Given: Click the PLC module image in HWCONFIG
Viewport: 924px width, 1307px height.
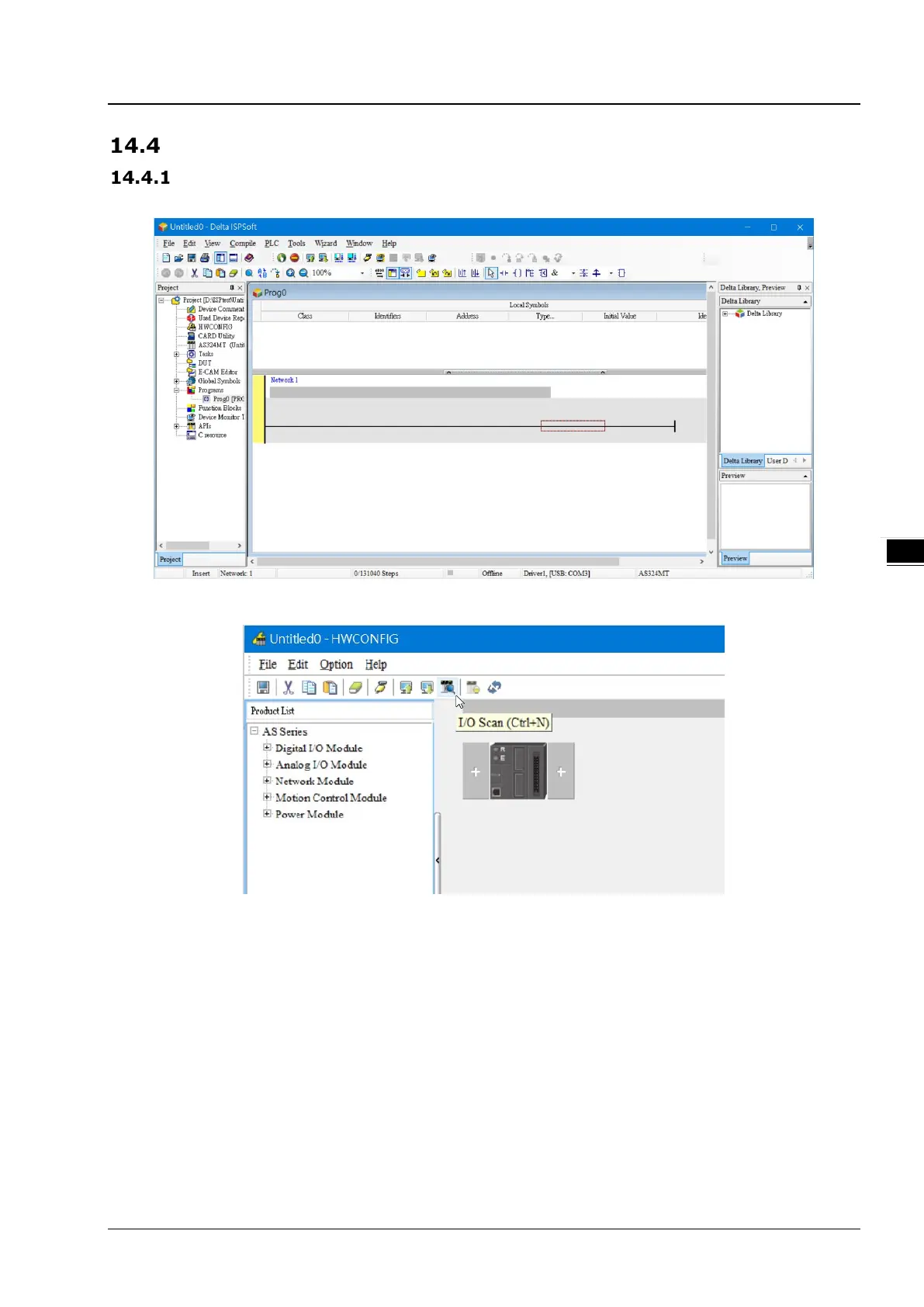Looking at the screenshot, I should tap(518, 771).
